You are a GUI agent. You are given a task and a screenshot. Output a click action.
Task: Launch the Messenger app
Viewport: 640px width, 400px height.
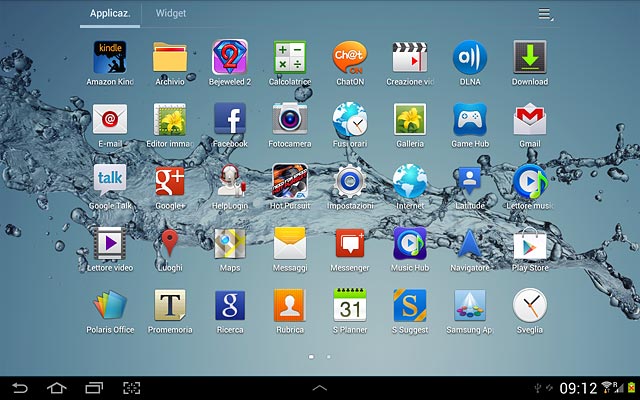[350, 243]
